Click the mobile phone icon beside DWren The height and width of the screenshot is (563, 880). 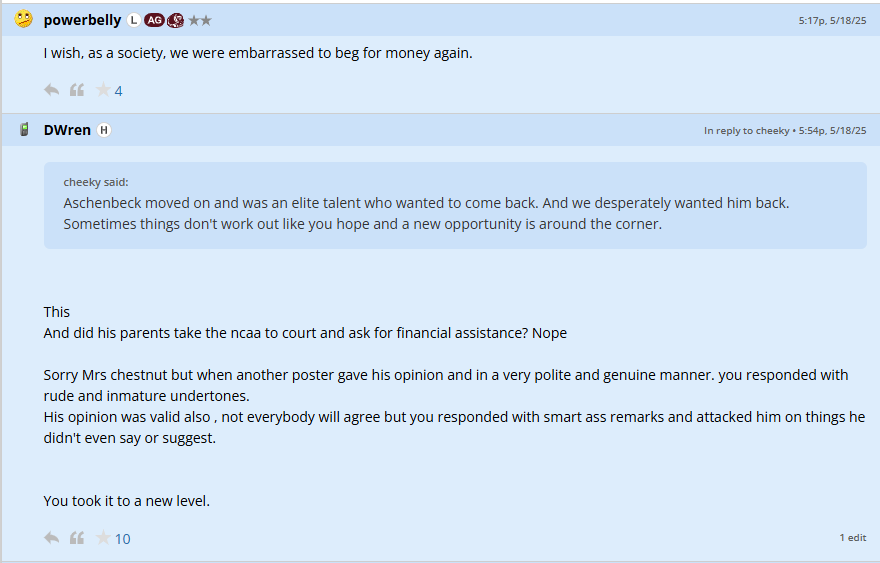click(x=24, y=130)
